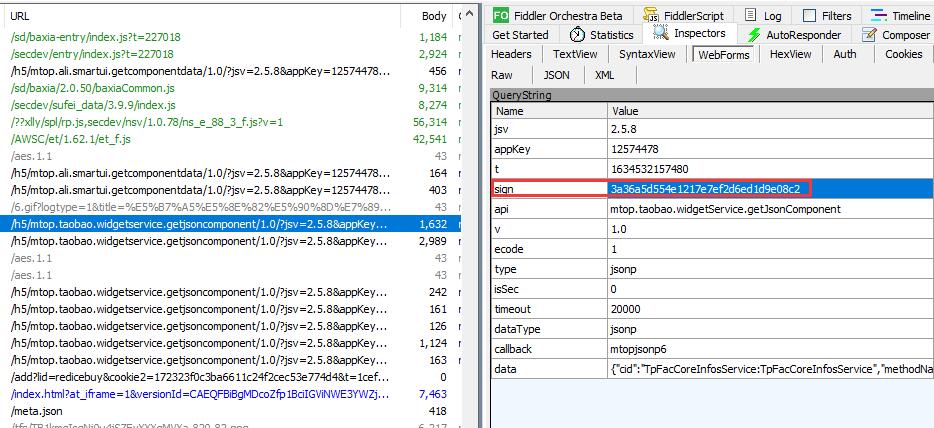Select the Cookies inspector view
The image size is (934, 428).
(904, 54)
